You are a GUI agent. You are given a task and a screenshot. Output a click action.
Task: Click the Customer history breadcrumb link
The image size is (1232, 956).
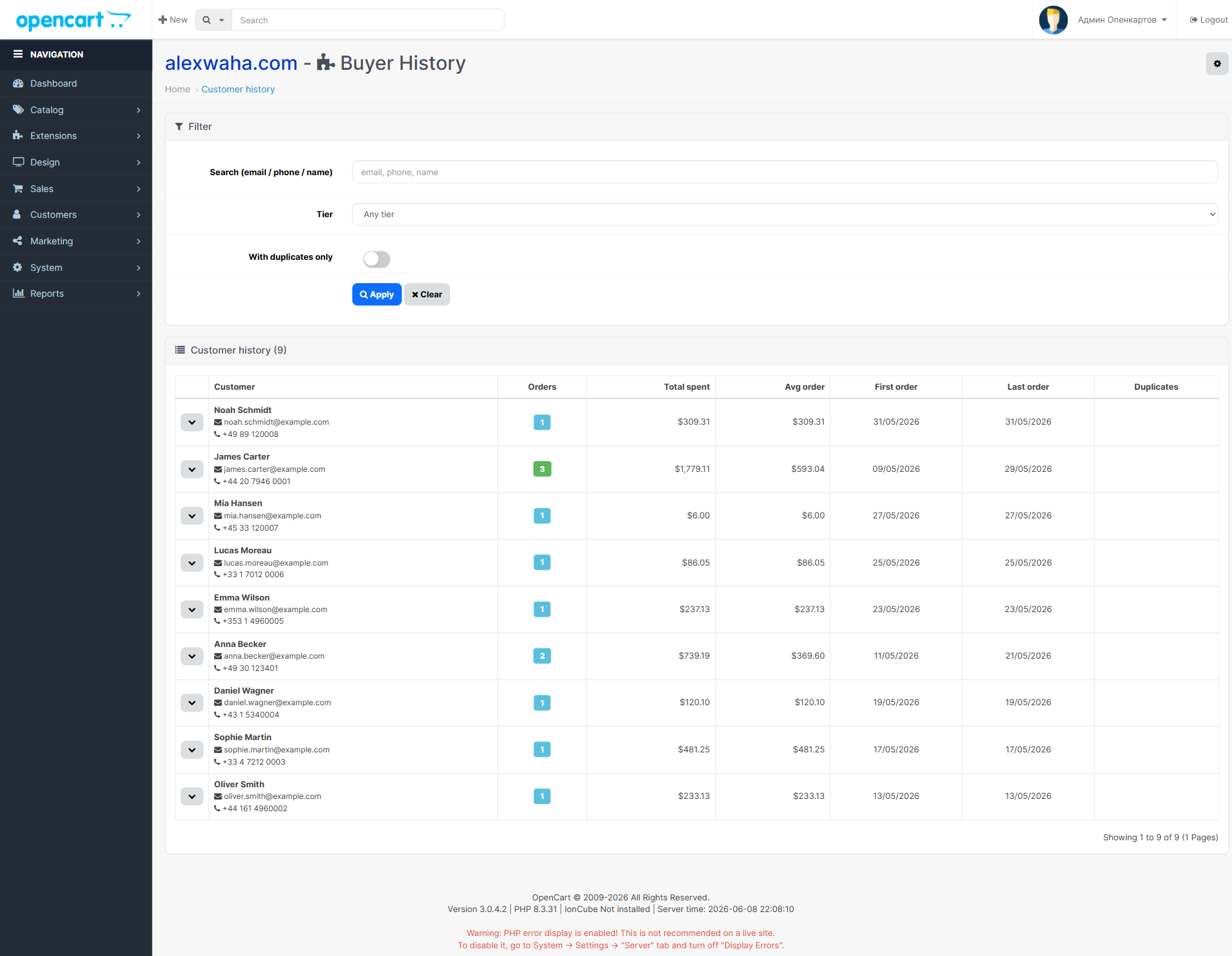pyautogui.click(x=238, y=89)
